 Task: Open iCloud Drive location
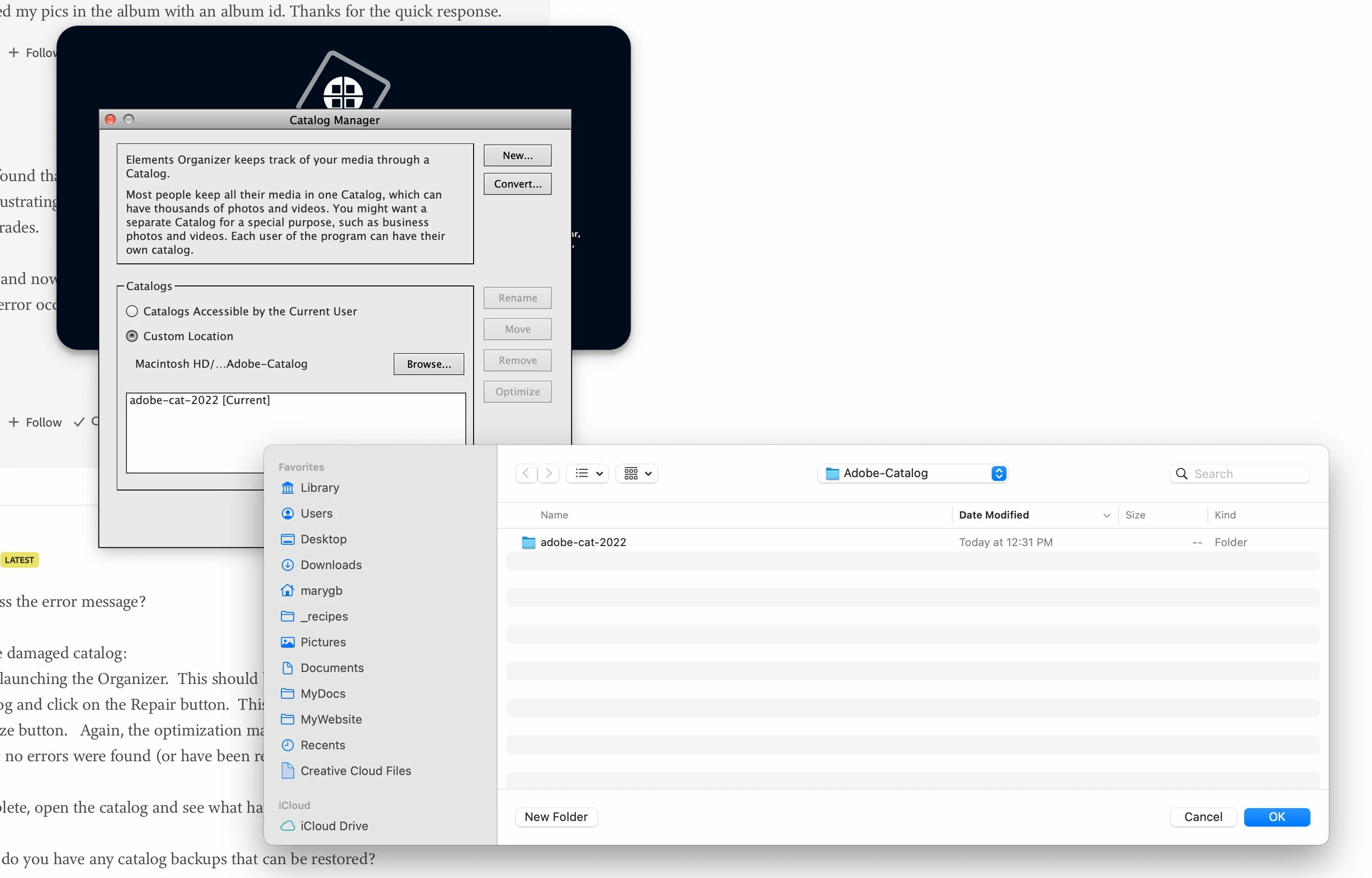[334, 826]
